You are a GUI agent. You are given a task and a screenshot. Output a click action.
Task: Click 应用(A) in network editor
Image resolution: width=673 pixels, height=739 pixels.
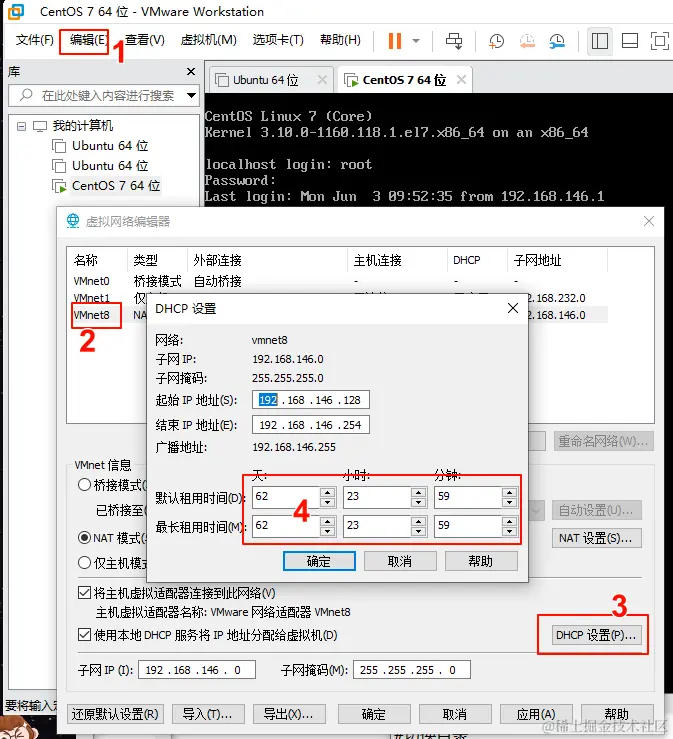click(x=536, y=714)
